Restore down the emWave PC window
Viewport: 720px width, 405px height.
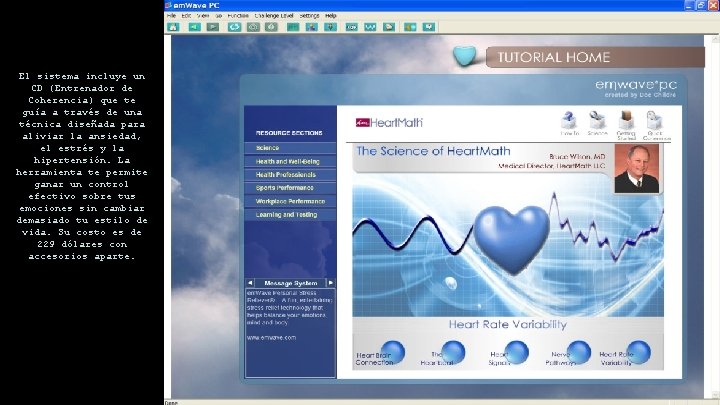(701, 5)
